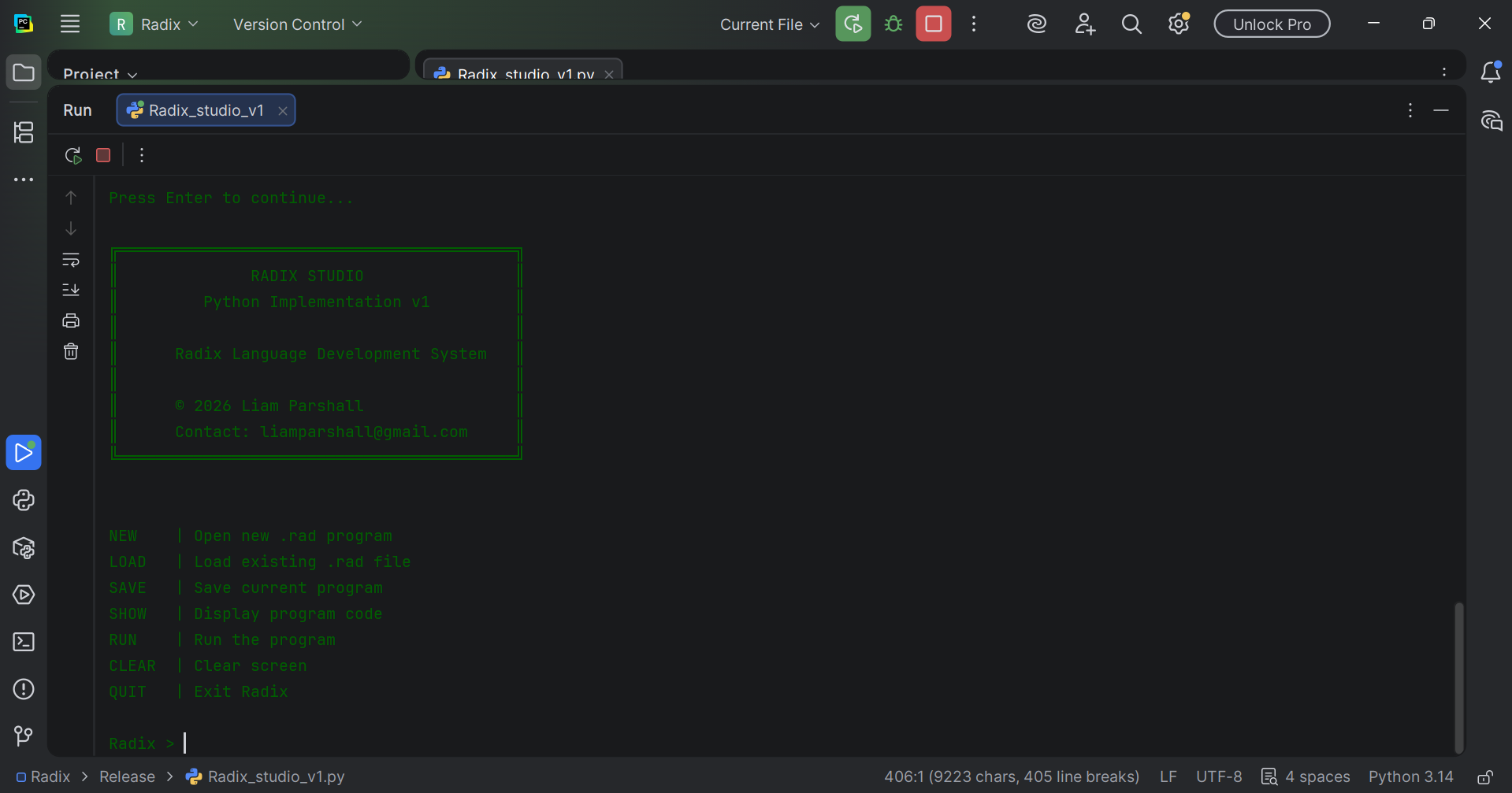
Task: Select Python 3.14 interpreter widget
Action: tap(1411, 776)
